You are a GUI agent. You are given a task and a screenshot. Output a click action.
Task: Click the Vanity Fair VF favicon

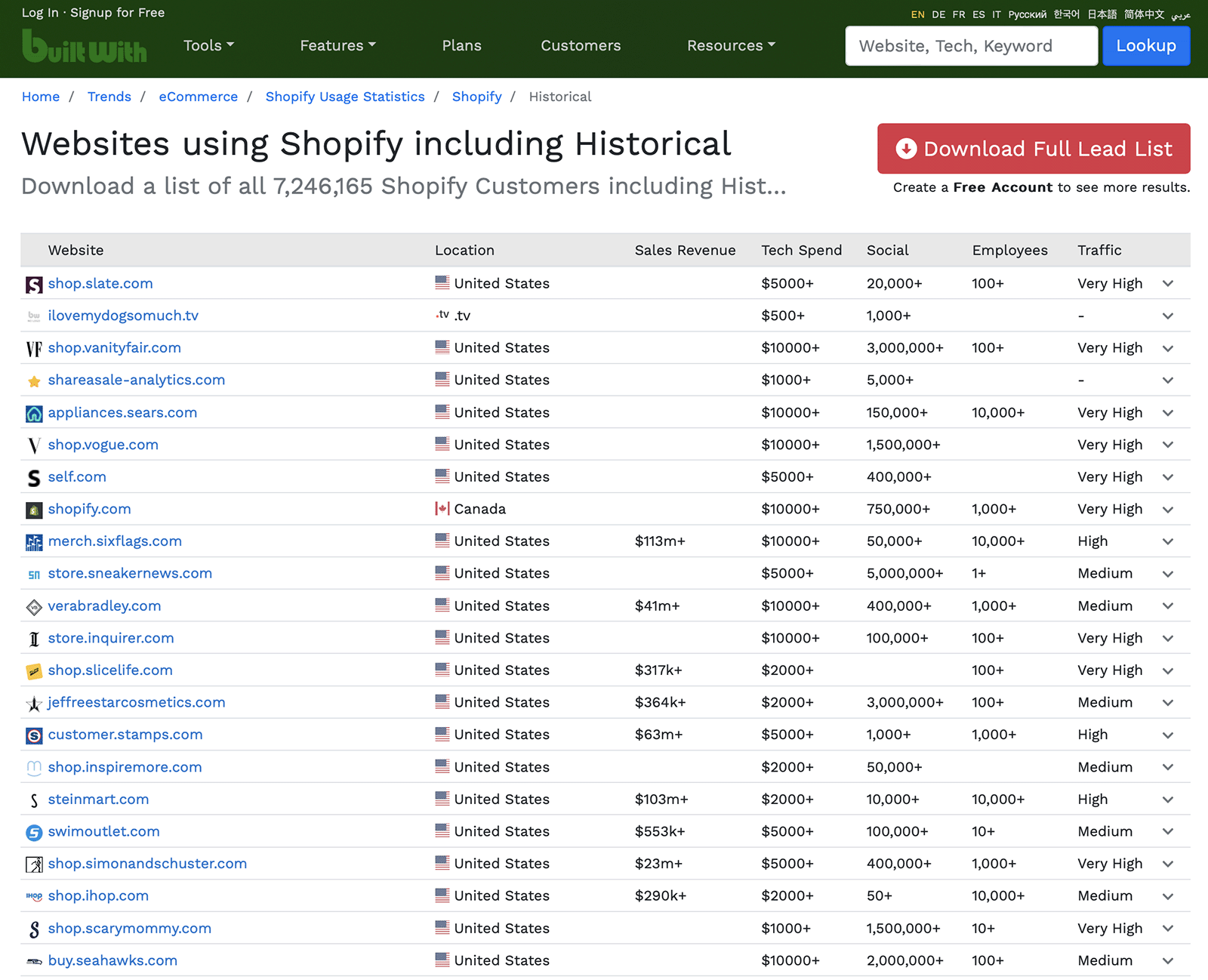pos(34,349)
